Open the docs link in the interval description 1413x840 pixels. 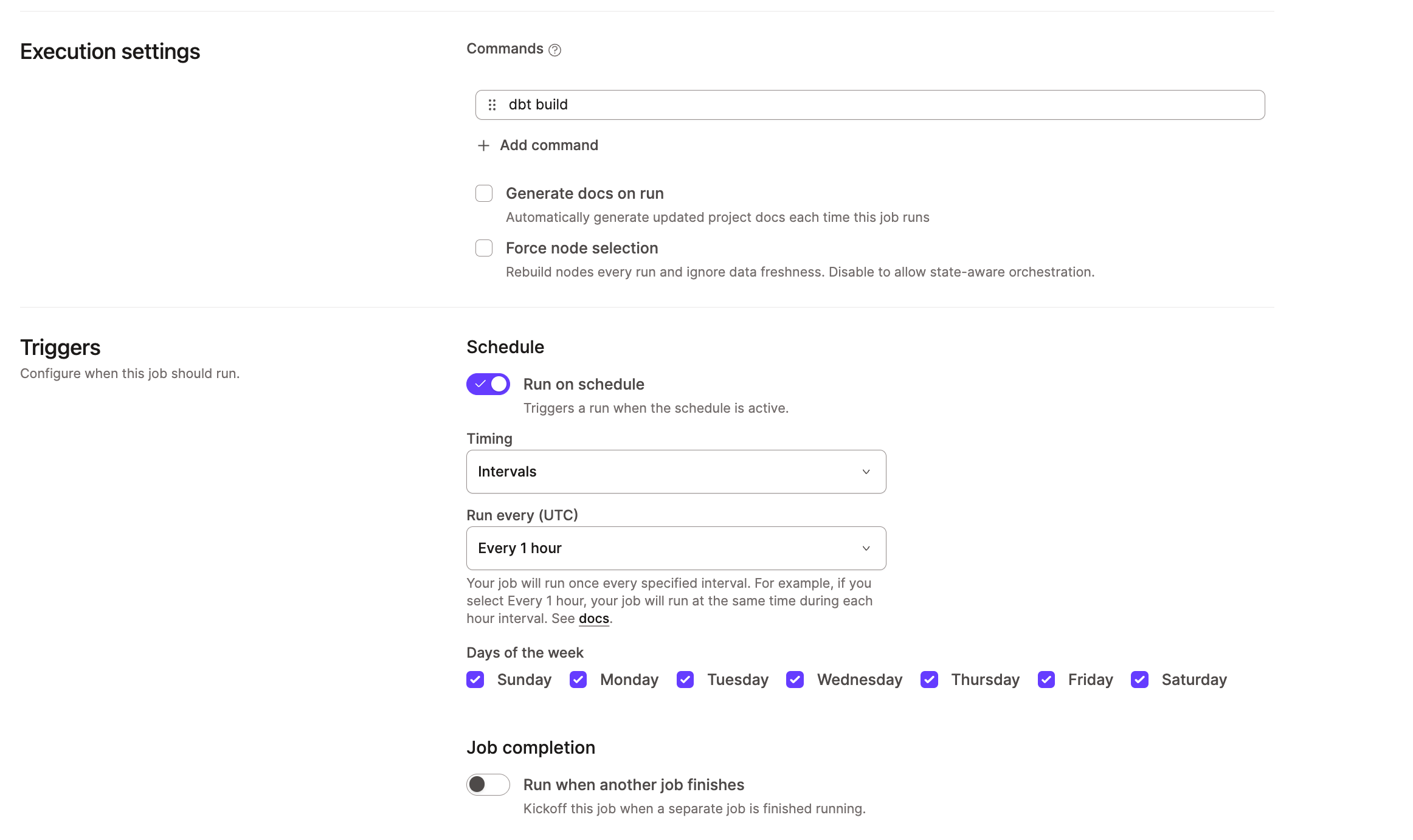tap(593, 618)
